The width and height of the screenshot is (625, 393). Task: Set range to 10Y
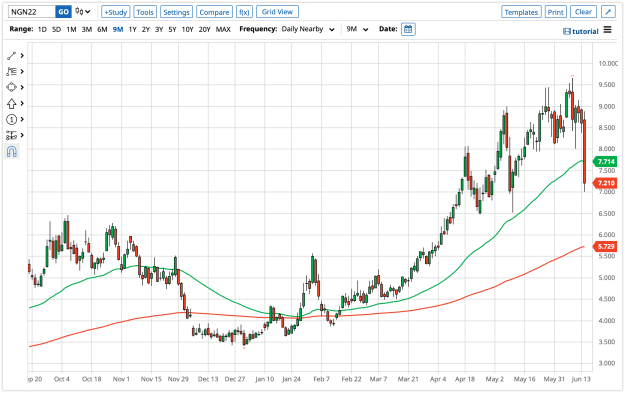[x=187, y=29]
